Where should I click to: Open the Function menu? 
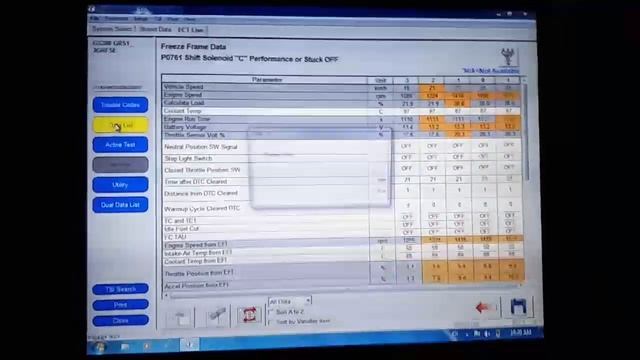coord(116,19)
